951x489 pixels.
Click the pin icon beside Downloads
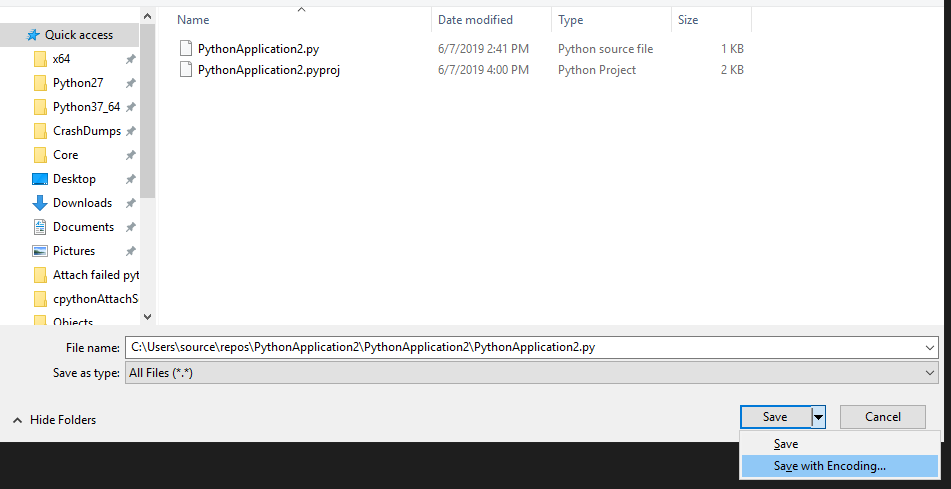point(130,203)
